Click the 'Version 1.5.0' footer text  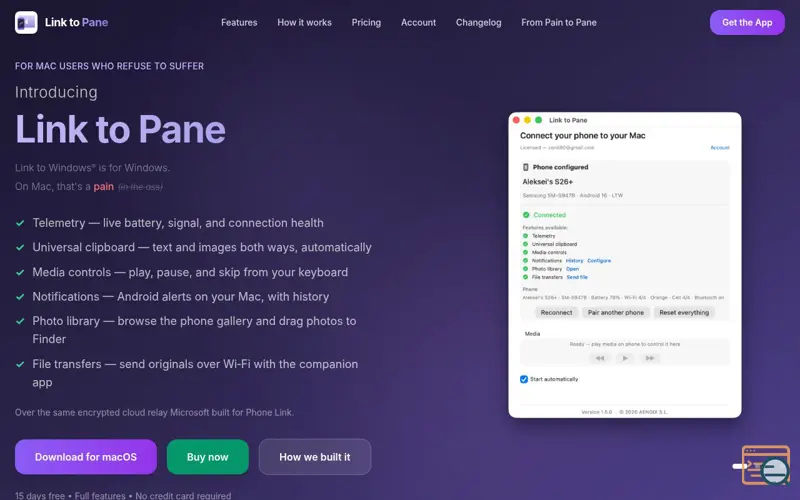pos(596,412)
